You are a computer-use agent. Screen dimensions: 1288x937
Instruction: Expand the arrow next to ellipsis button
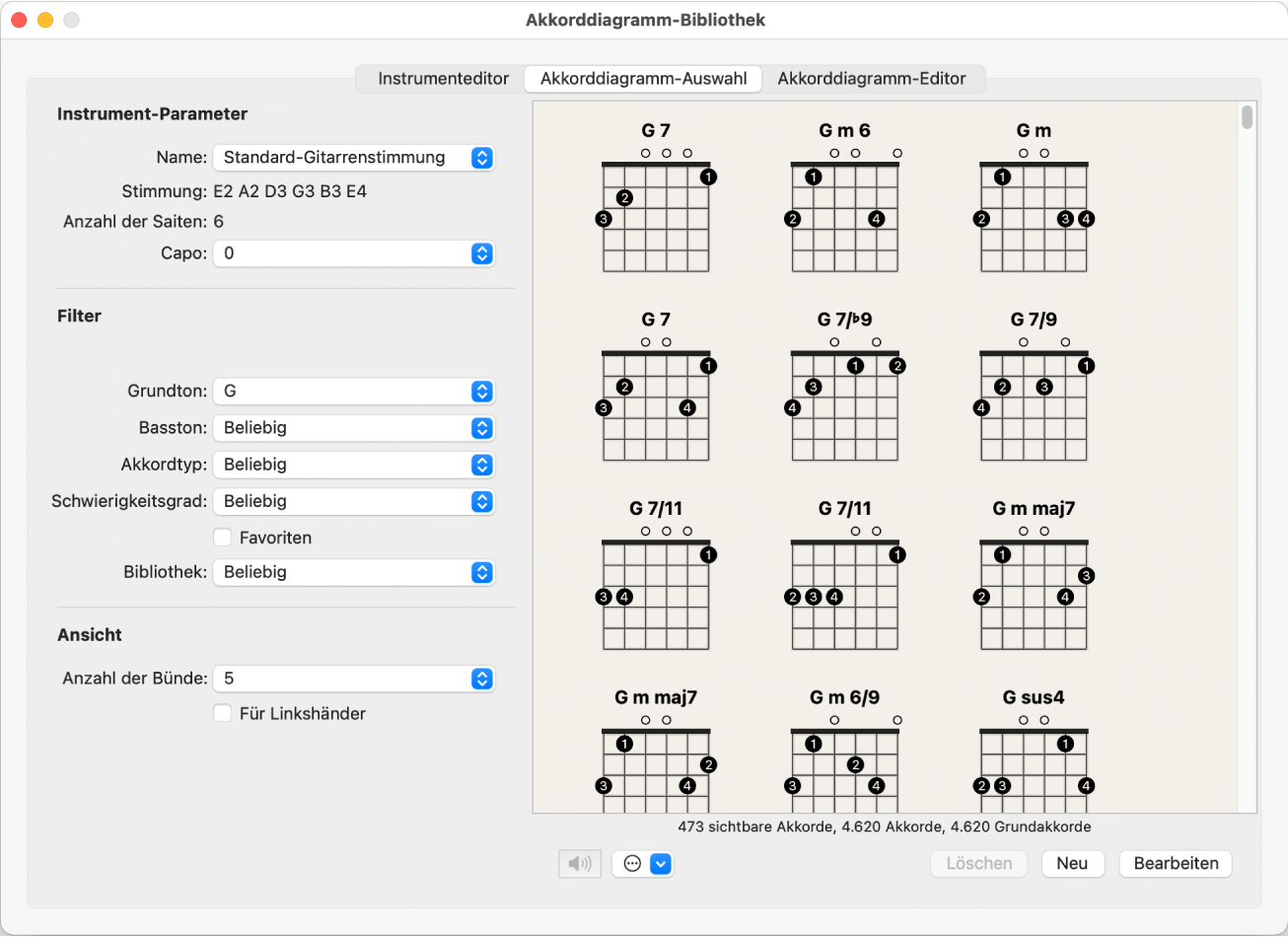[x=662, y=864]
